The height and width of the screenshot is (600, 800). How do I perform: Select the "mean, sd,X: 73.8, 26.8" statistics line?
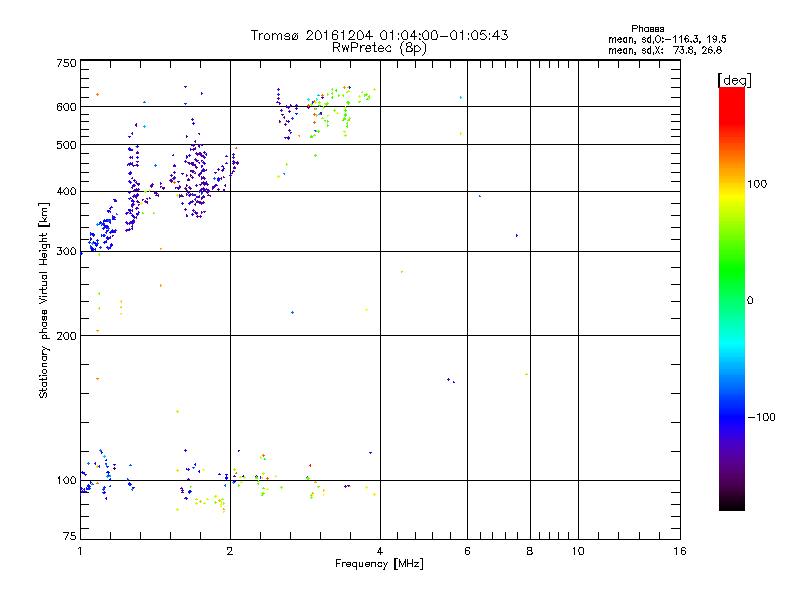665,50
